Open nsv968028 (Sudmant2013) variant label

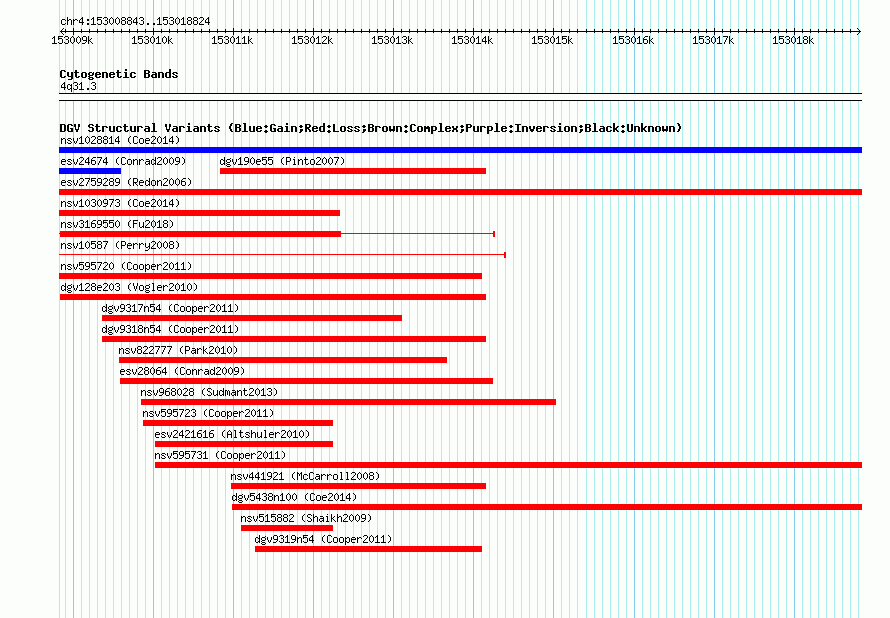point(209,392)
